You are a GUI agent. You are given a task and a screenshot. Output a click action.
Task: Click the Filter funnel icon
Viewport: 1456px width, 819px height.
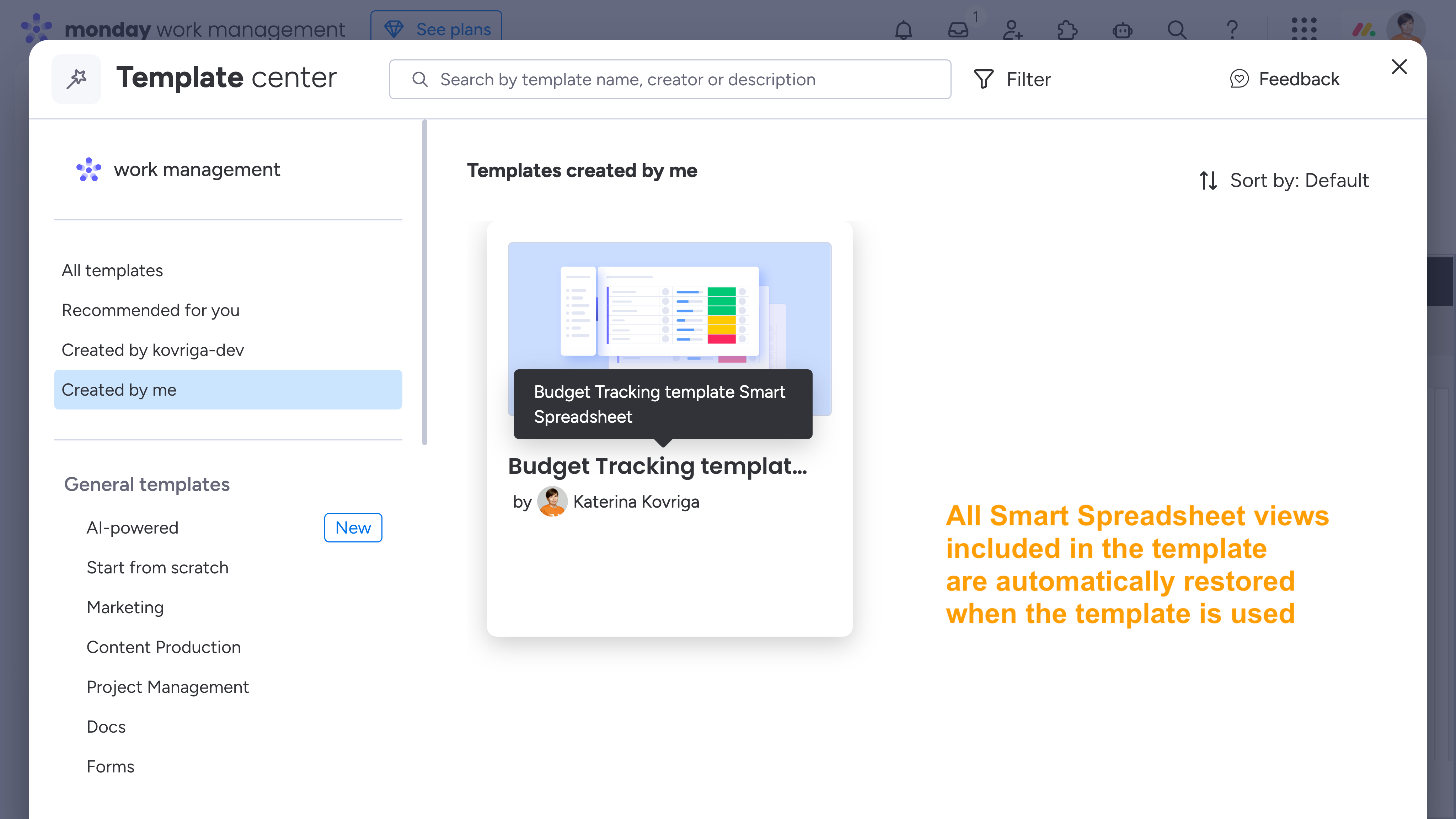click(x=984, y=79)
